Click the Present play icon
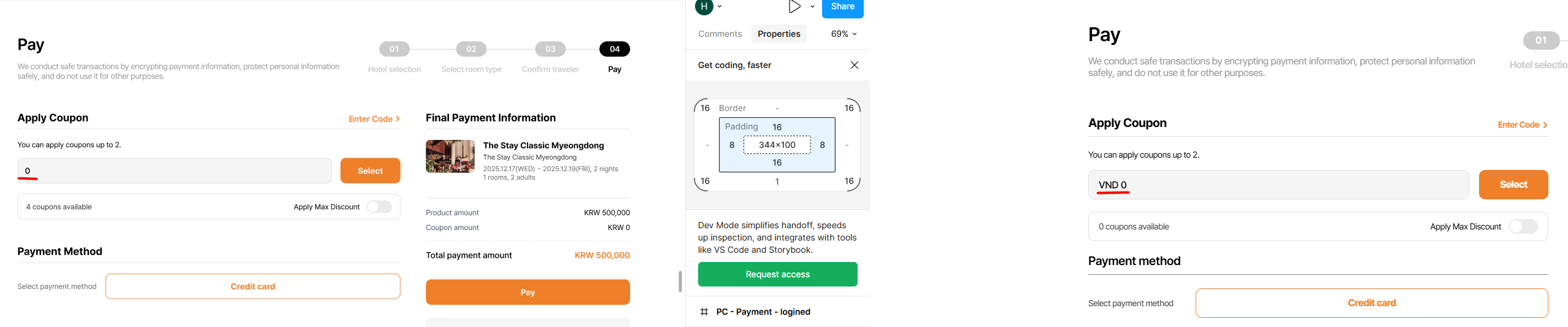Image resolution: width=1568 pixels, height=327 pixels. 794,7
